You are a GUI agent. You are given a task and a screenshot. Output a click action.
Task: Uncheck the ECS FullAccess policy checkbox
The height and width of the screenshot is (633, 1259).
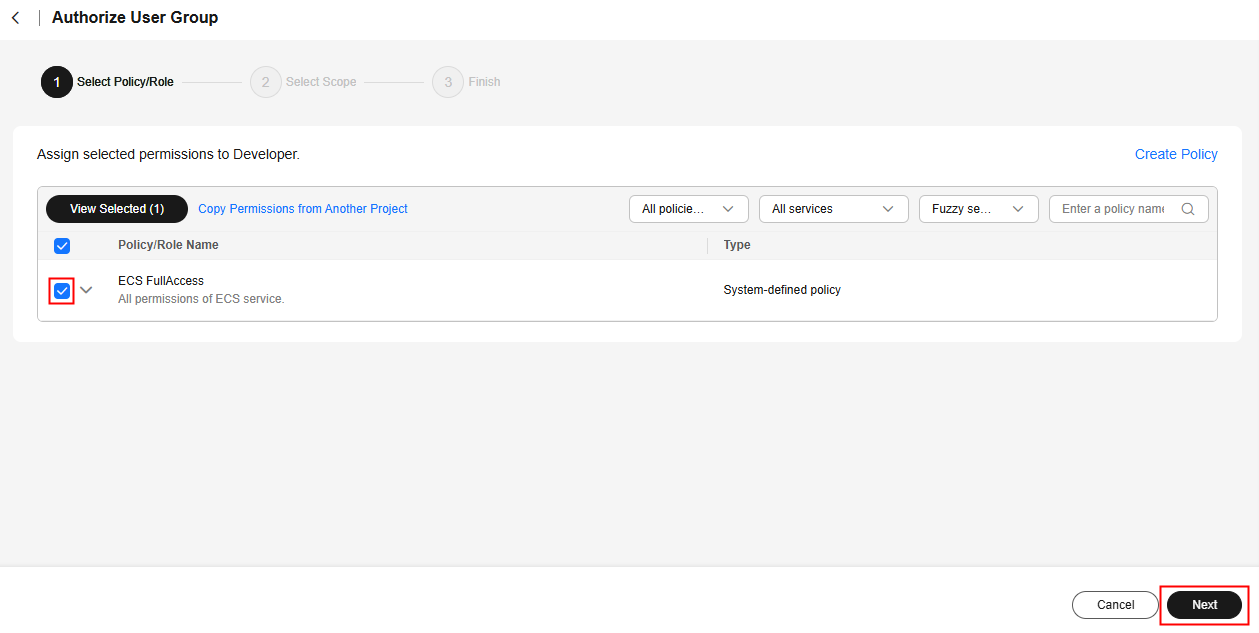click(62, 290)
